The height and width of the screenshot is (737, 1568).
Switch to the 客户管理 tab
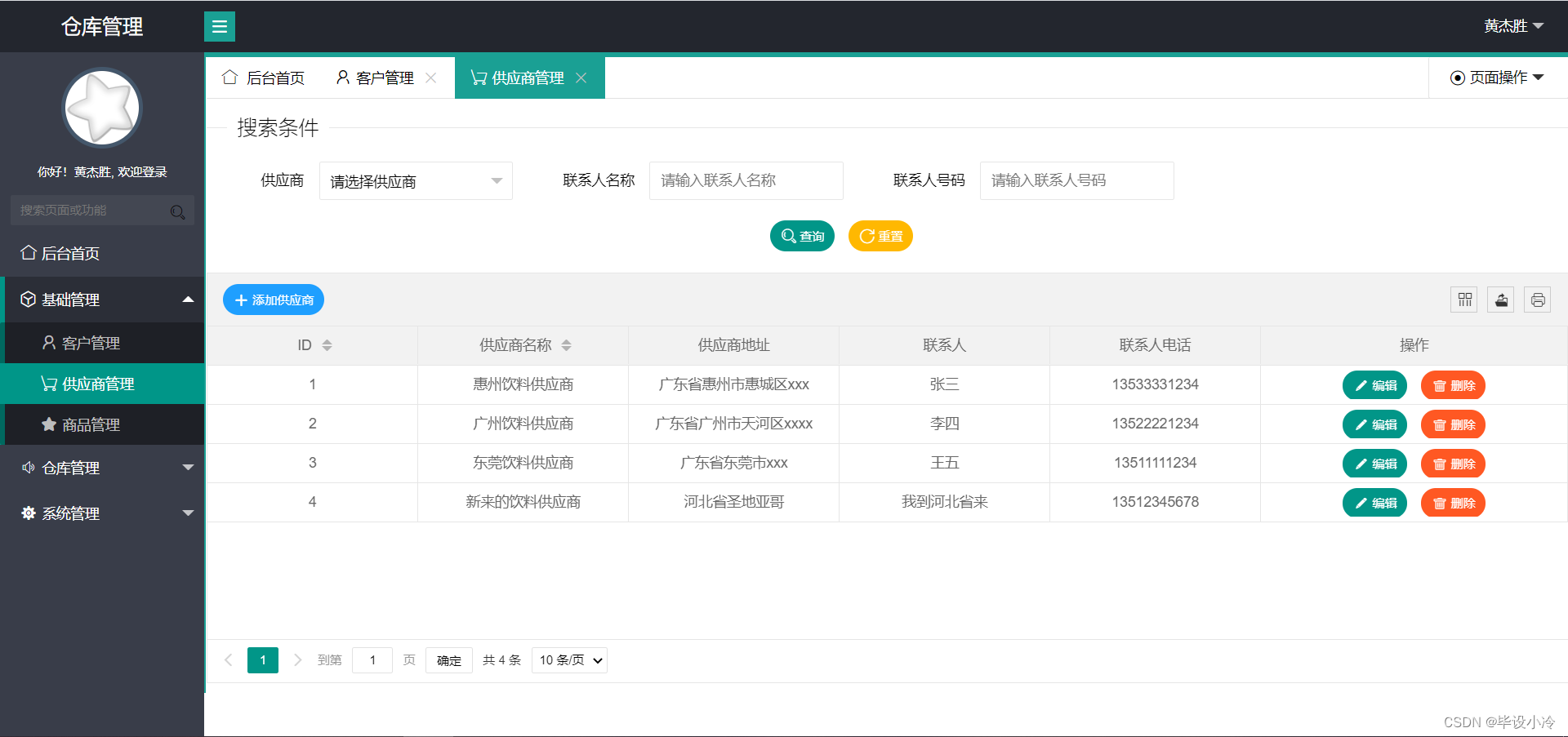click(382, 78)
